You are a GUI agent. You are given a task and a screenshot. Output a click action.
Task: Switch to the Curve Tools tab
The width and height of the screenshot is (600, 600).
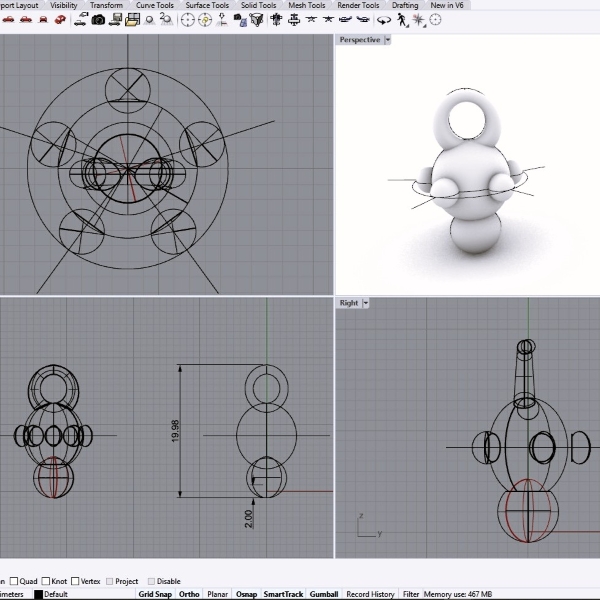154,5
